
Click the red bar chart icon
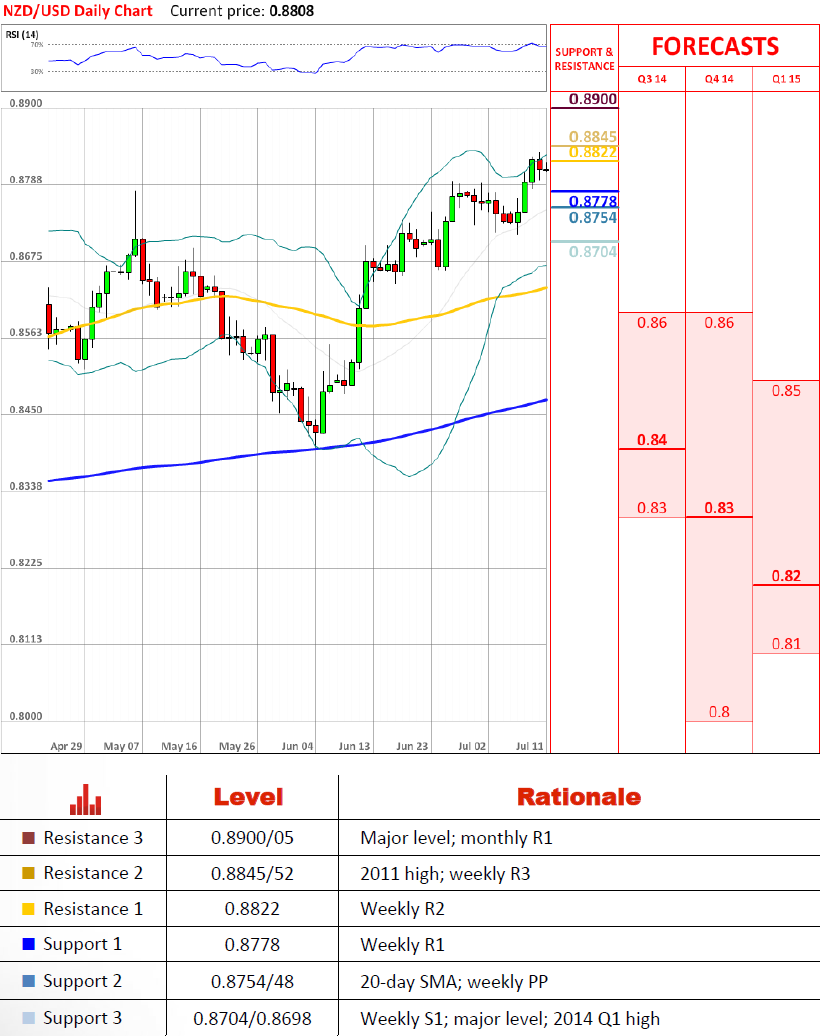click(x=85, y=800)
